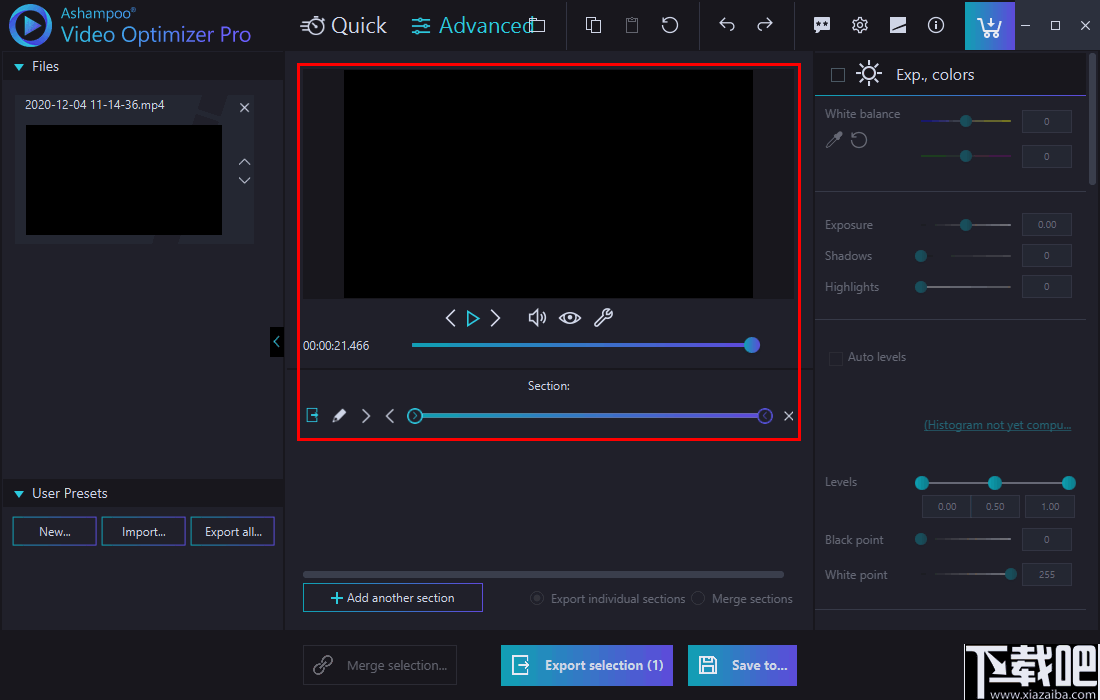The width and height of the screenshot is (1100, 700).
Task: Select the Export individual sections option
Action: pyautogui.click(x=537, y=598)
